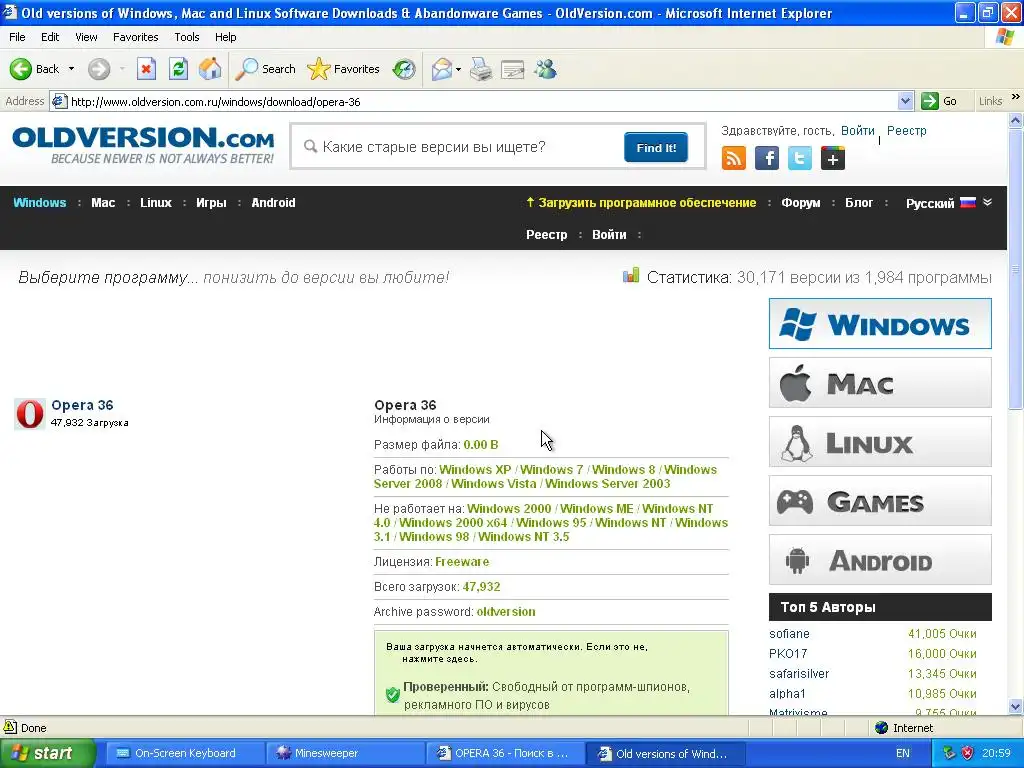1024x768 pixels.
Task: Switch to the OPERA 36 taskbar window
Action: pyautogui.click(x=504, y=753)
